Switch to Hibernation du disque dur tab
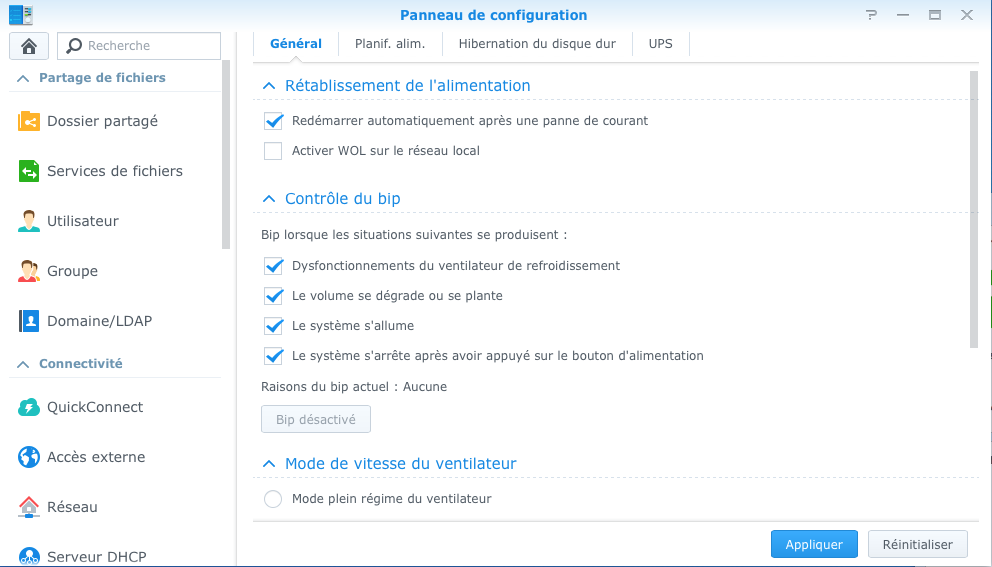This screenshot has width=992, height=567. (x=537, y=44)
